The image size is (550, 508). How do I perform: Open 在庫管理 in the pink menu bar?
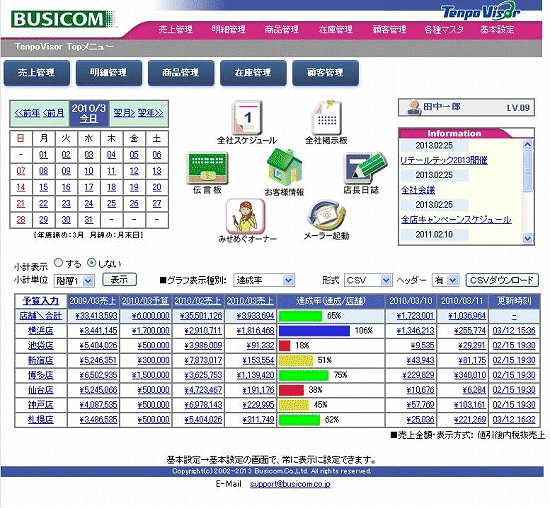(335, 29)
